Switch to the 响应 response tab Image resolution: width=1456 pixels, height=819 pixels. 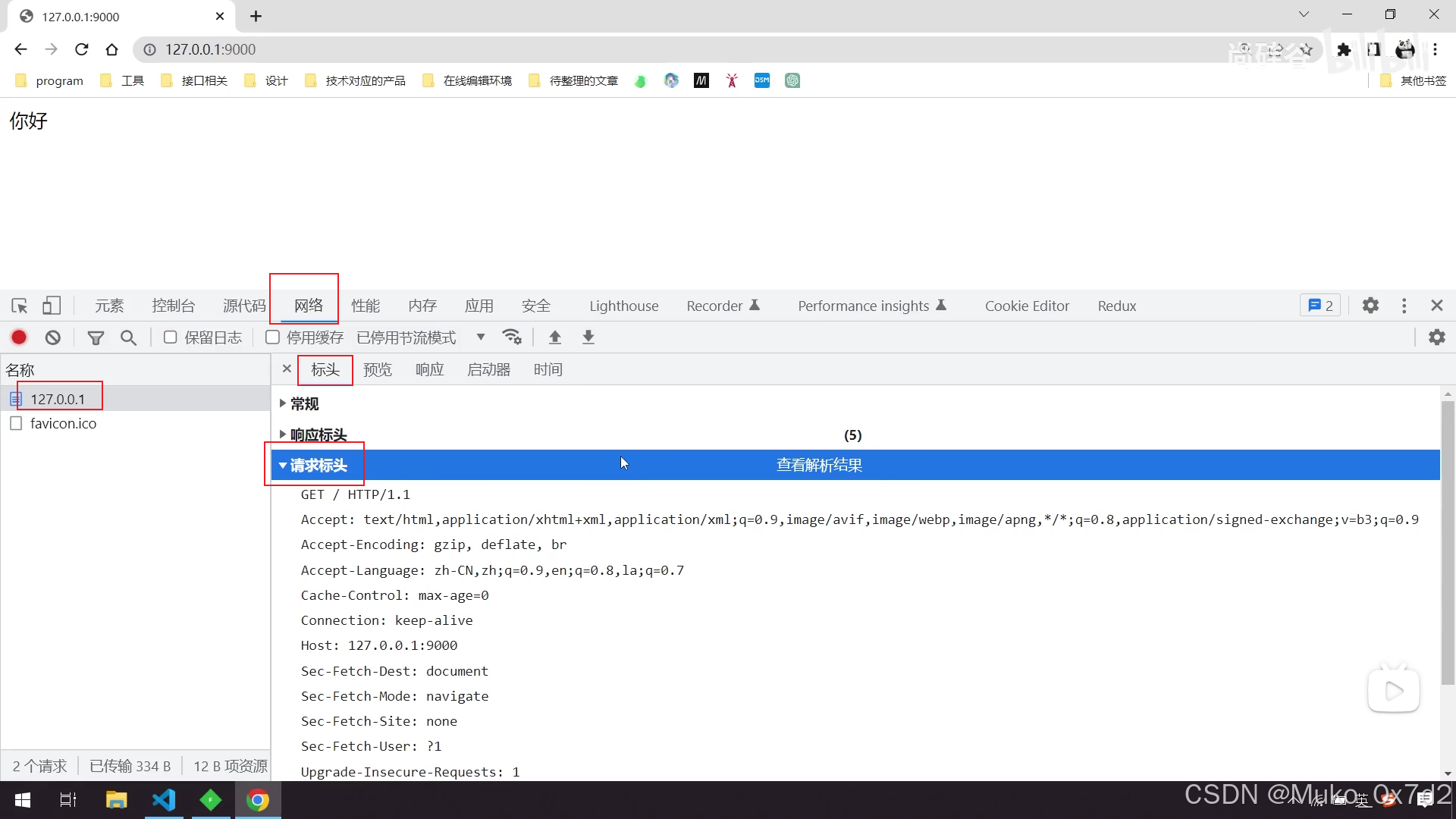(429, 369)
